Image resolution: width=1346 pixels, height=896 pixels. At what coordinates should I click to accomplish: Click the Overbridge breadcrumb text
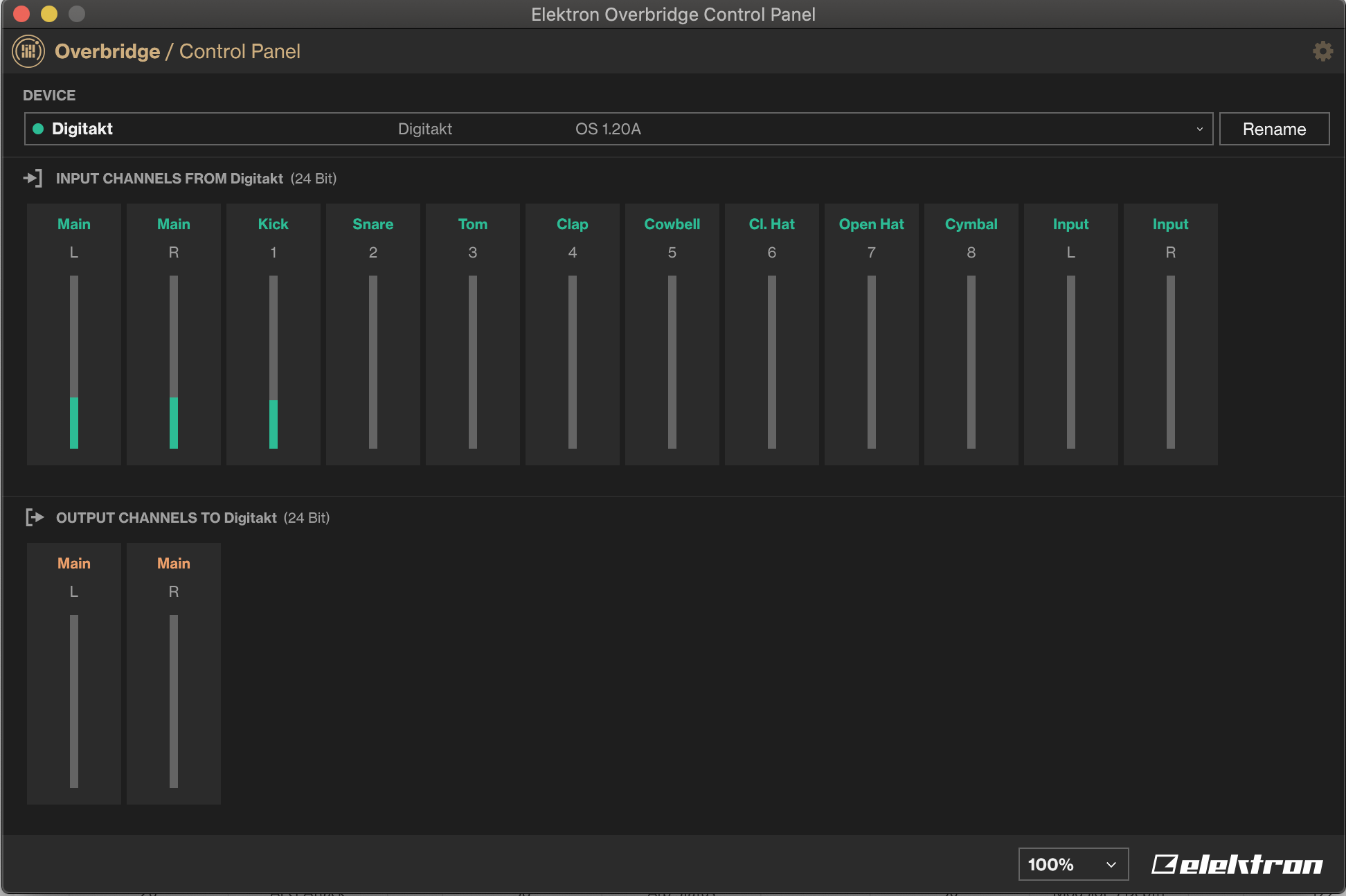point(107,51)
